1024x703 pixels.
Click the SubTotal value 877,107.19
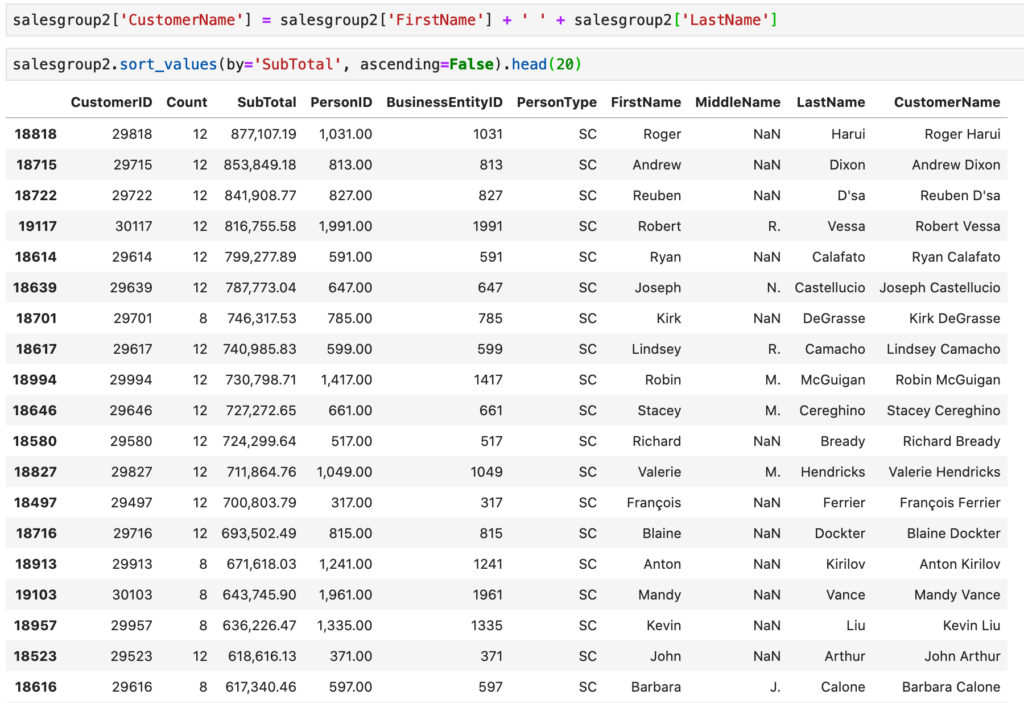click(263, 134)
